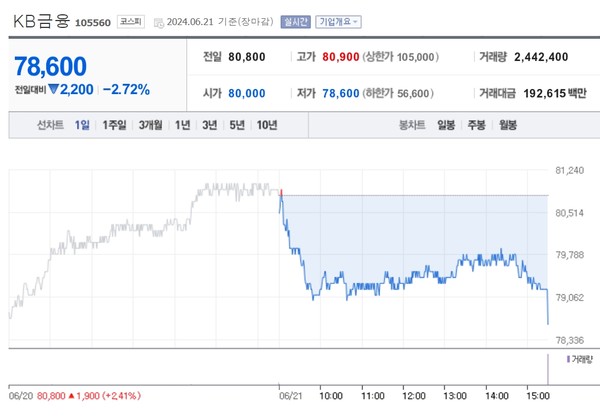View the 10년 chart period
The image size is (600, 418).
267,125
